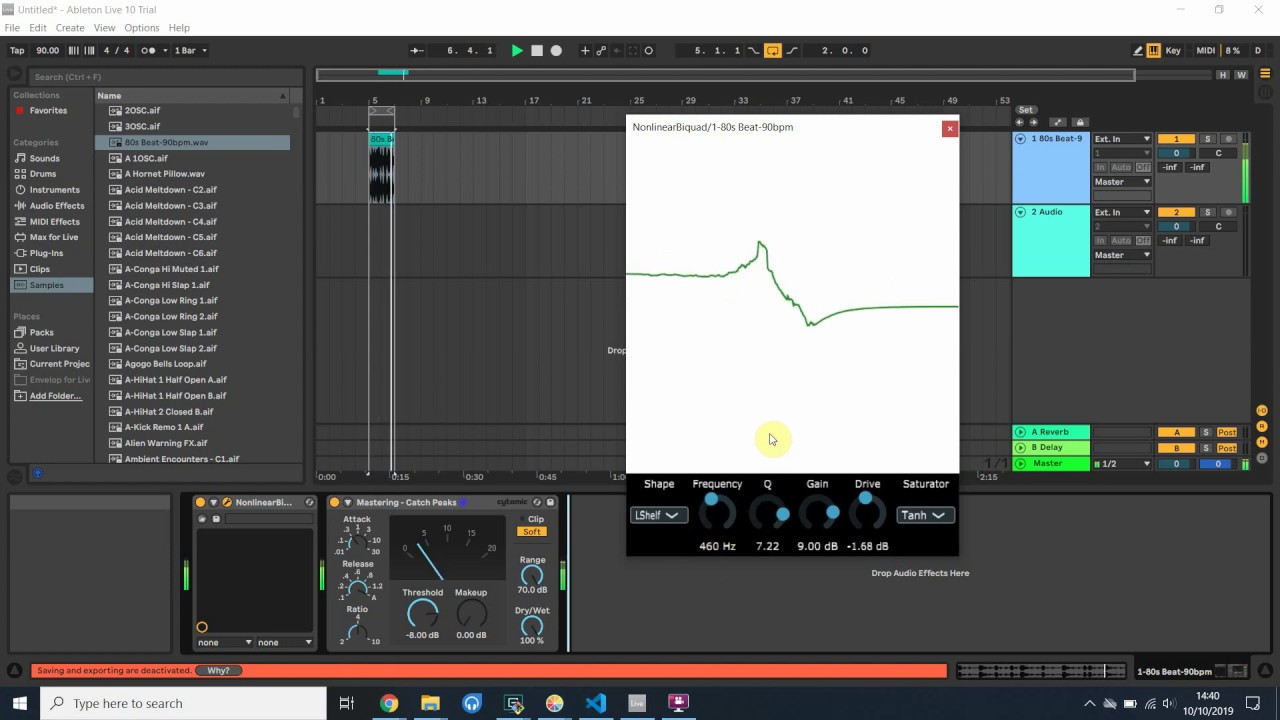Select Plug-Ins category in browser
This screenshot has width=1280, height=720.
tap(46, 253)
